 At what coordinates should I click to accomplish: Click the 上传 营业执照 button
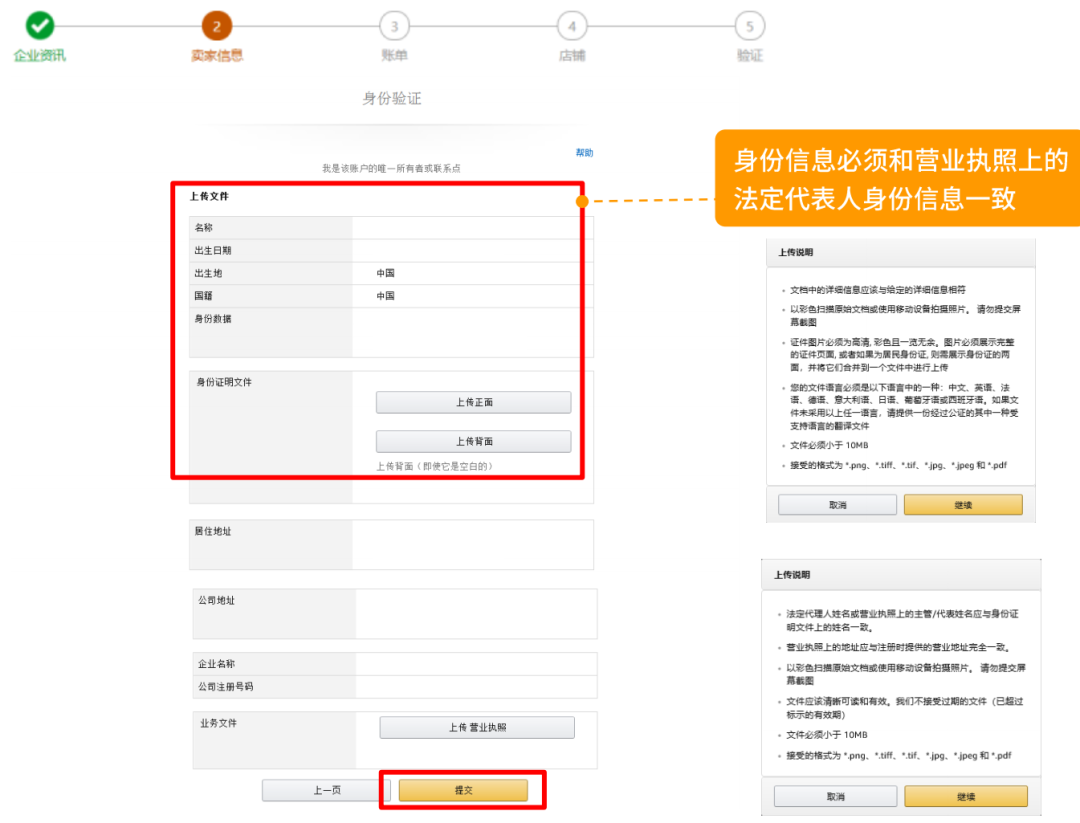point(477,727)
